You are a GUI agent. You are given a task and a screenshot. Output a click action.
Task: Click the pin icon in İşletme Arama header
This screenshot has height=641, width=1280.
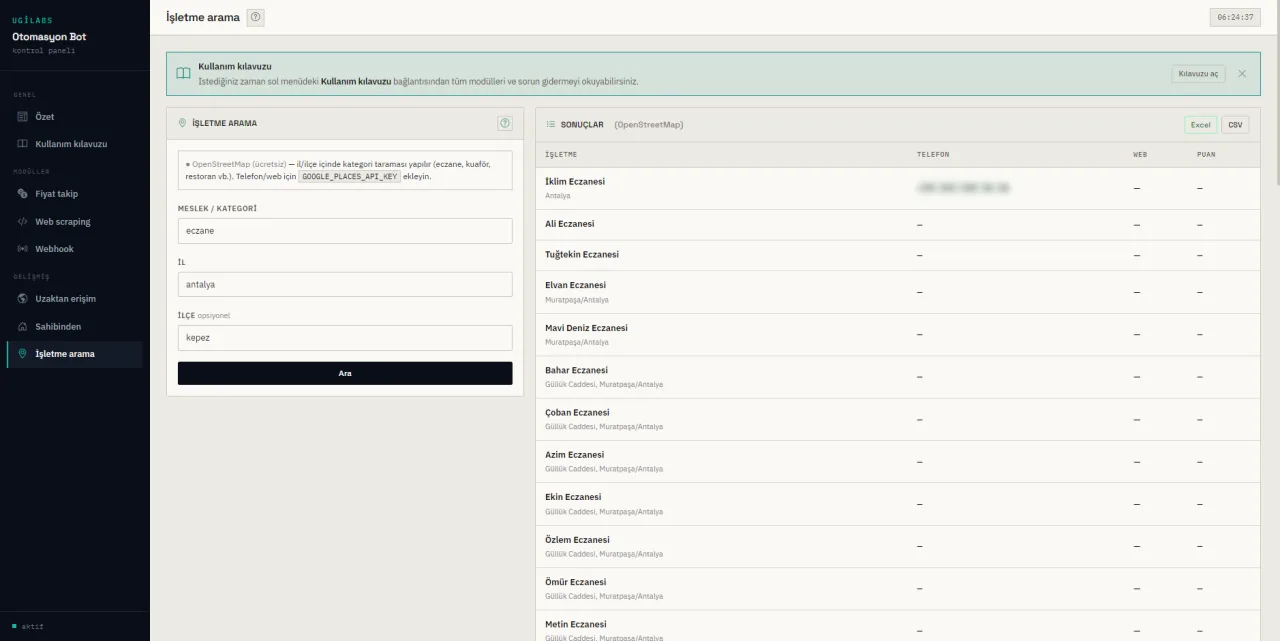(x=182, y=123)
